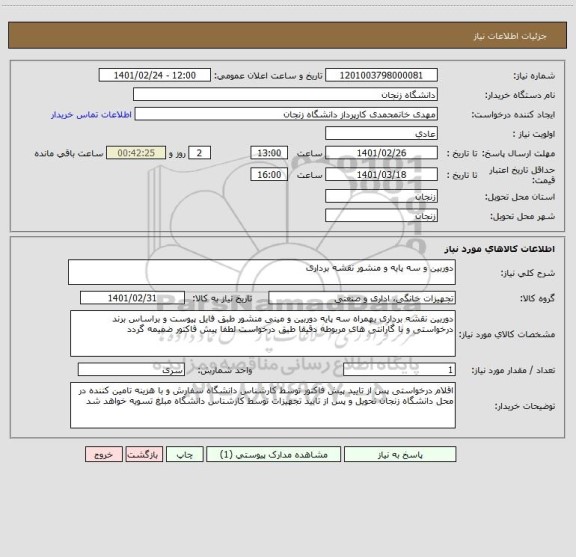Click the 'جزئیات اطلاعات نیاز' header title
This screenshot has height=557, width=576.
[x=510, y=36]
